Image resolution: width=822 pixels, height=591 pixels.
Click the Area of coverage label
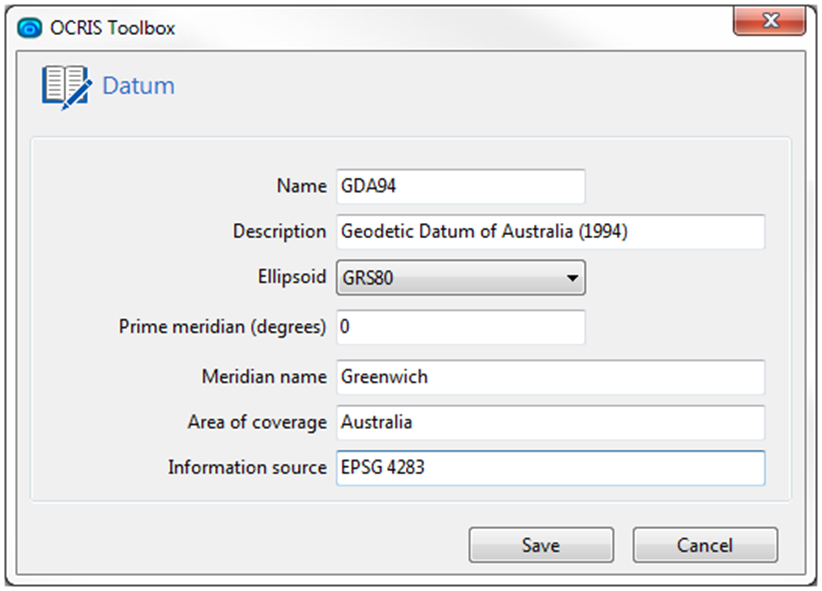point(257,422)
